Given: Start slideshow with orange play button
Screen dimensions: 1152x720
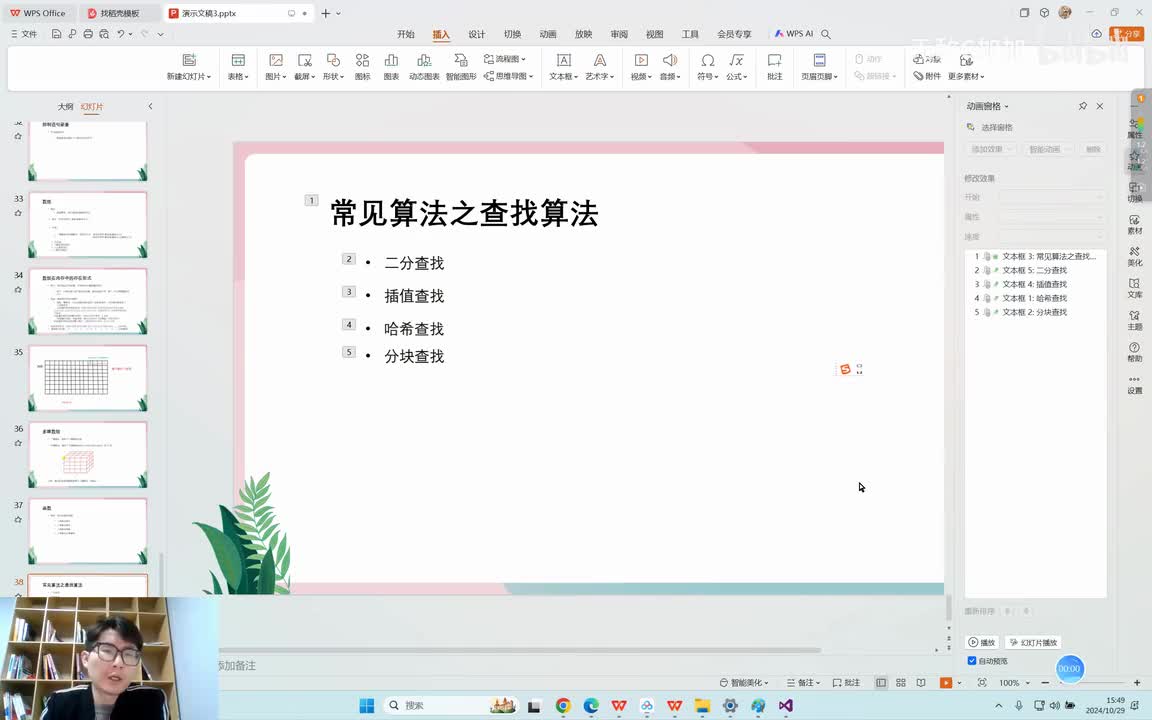Looking at the screenshot, I should tap(946, 683).
